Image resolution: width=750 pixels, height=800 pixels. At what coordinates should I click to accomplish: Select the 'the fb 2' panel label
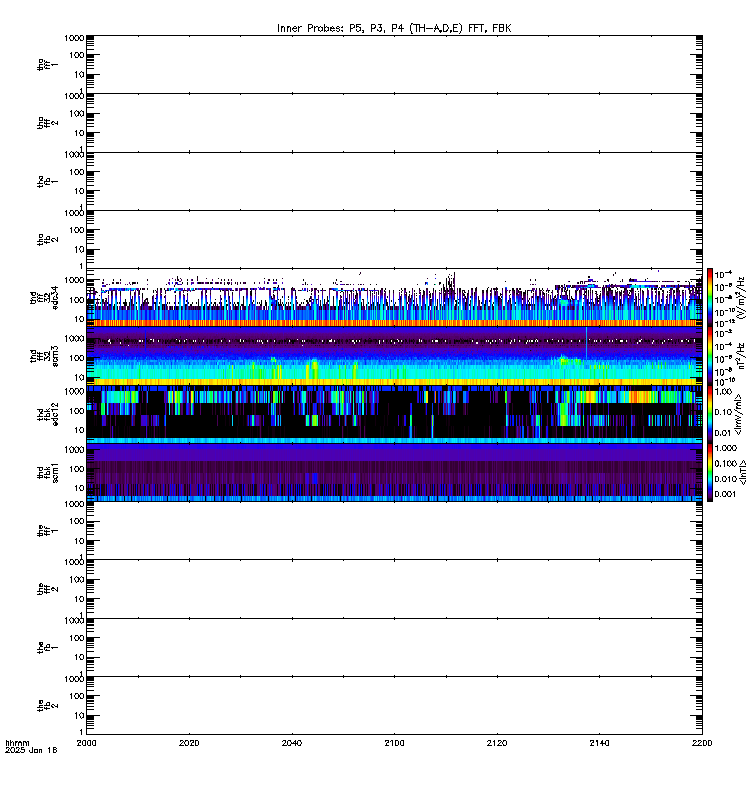pyautogui.click(x=47, y=706)
